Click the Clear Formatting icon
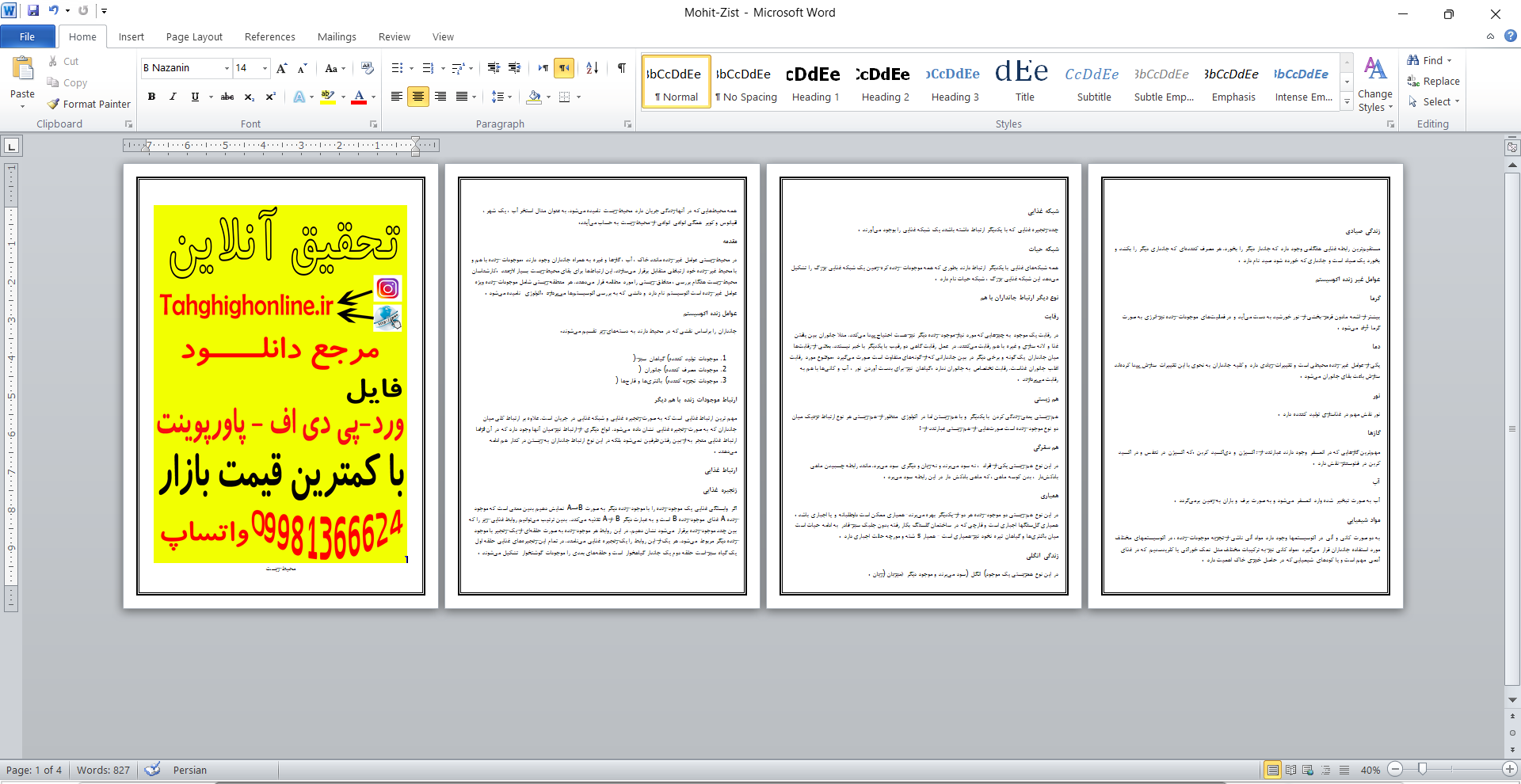 point(367,68)
